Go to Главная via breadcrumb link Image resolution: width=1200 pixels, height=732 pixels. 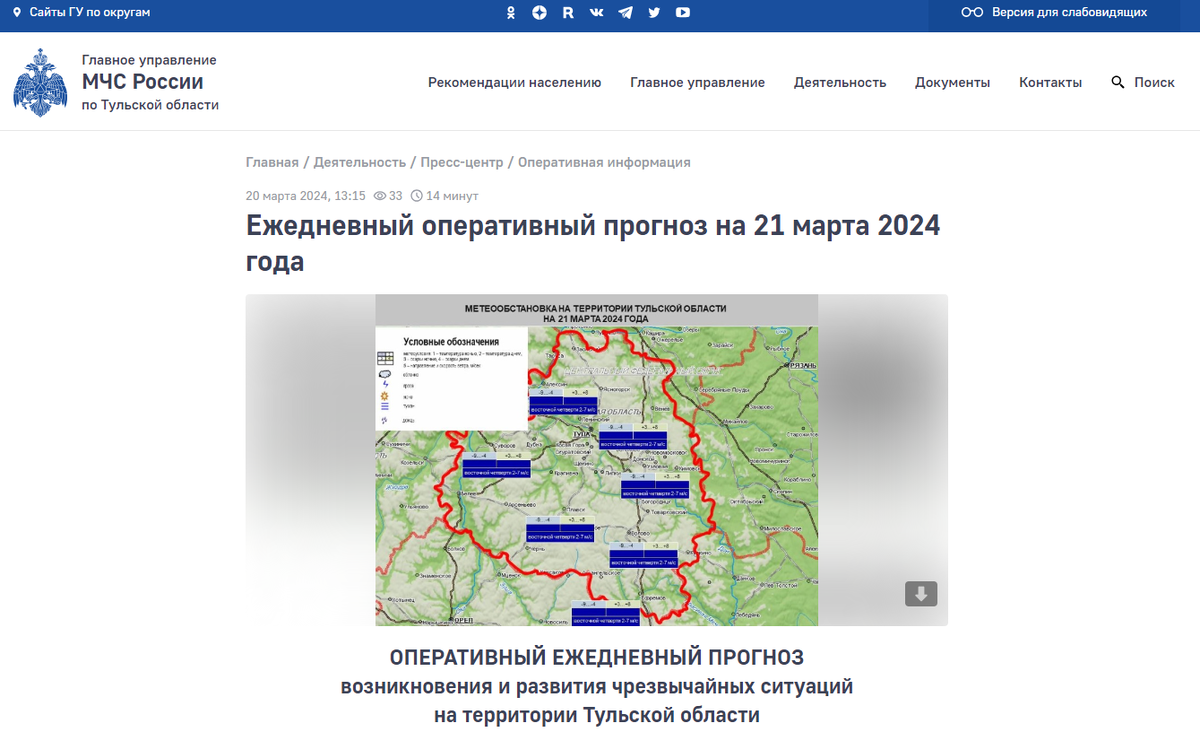tap(271, 161)
